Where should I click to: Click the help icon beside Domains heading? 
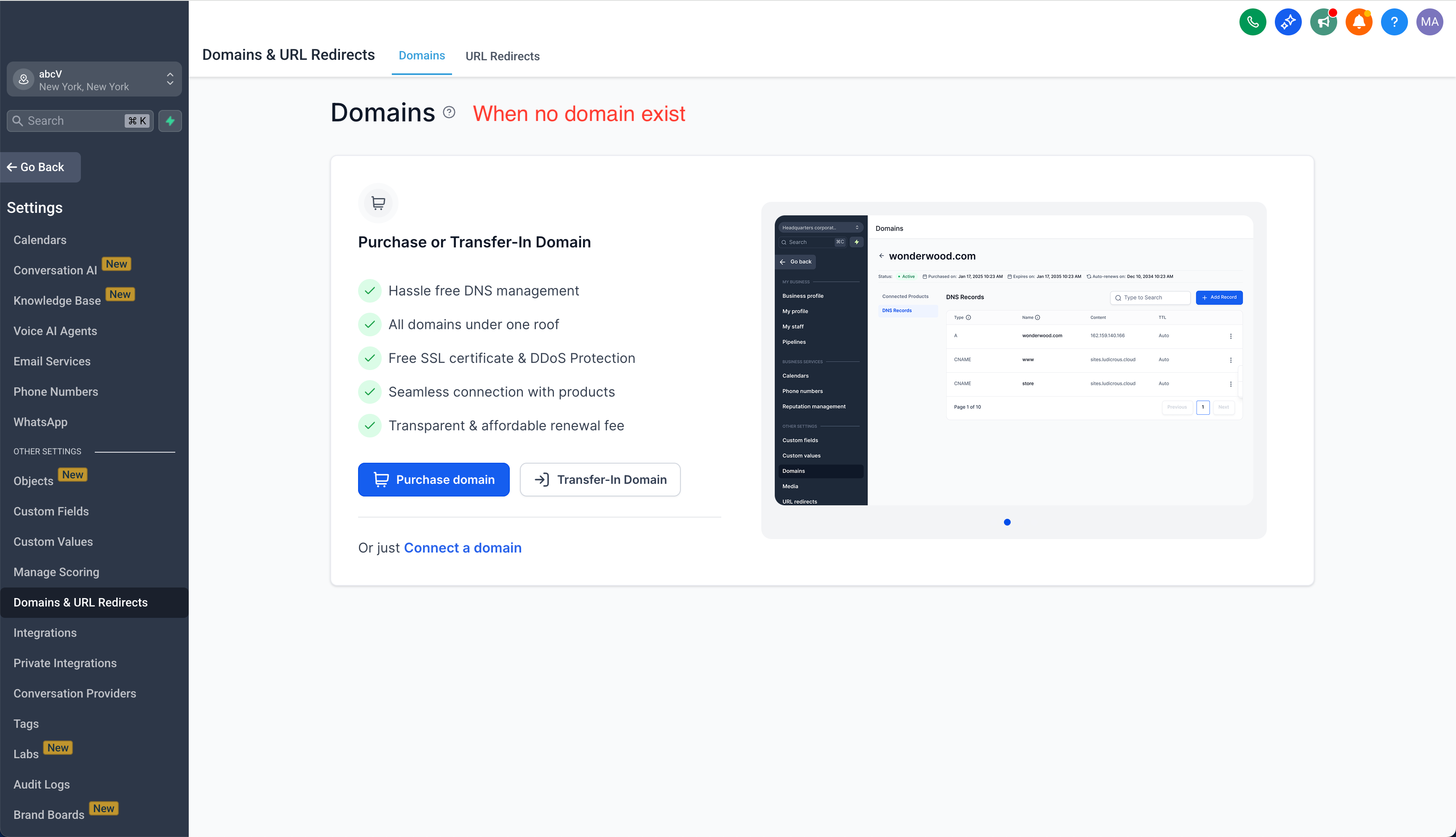(450, 113)
